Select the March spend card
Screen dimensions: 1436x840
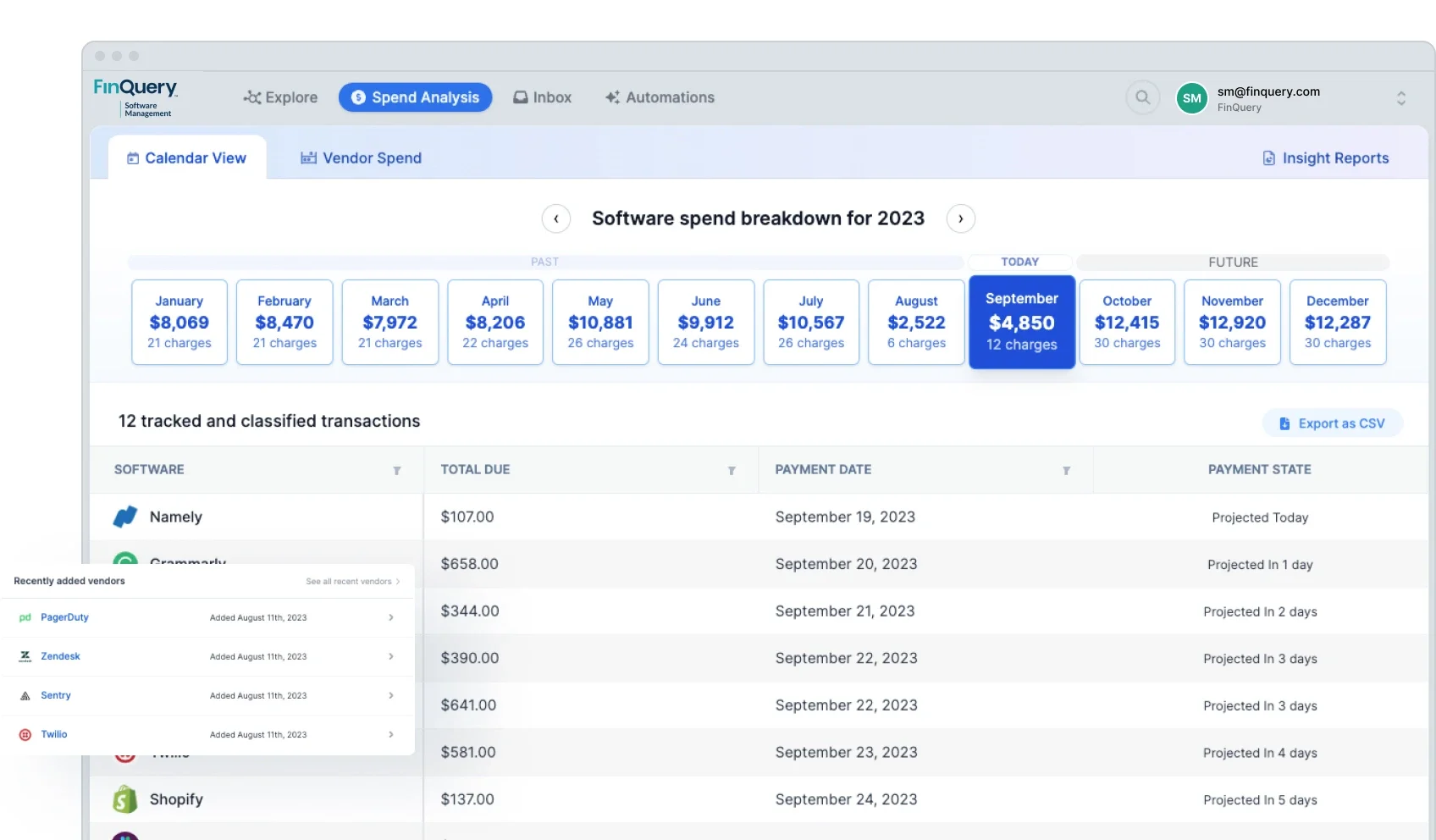coord(390,322)
